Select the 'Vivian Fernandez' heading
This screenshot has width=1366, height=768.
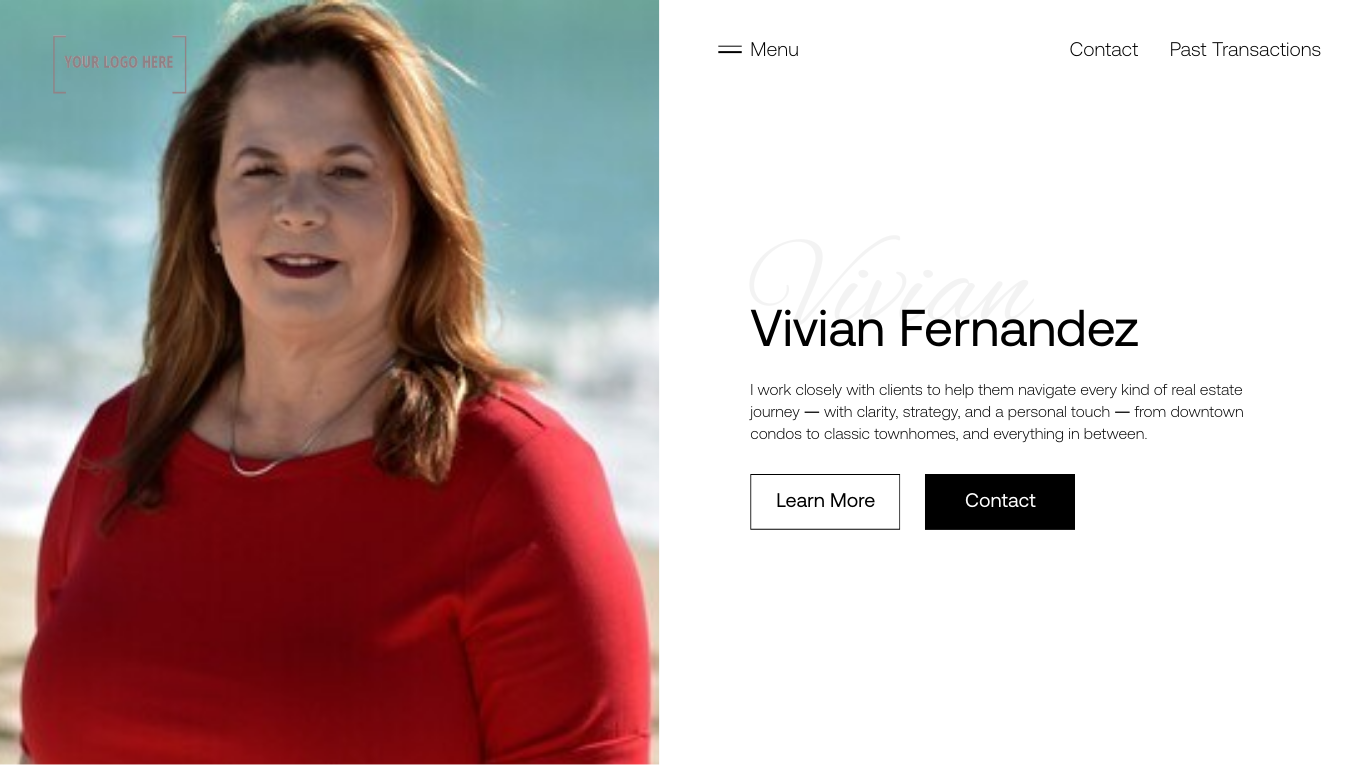[944, 329]
